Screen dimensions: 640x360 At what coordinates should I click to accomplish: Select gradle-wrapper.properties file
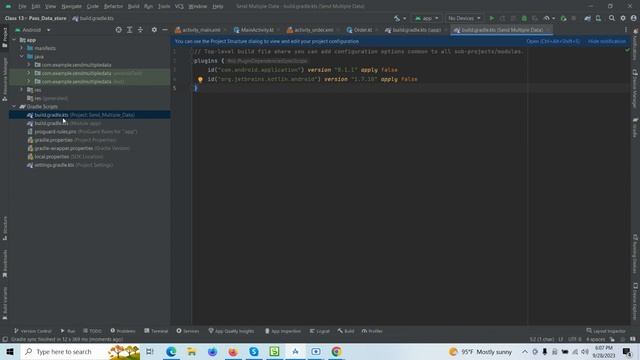[x=78, y=148]
